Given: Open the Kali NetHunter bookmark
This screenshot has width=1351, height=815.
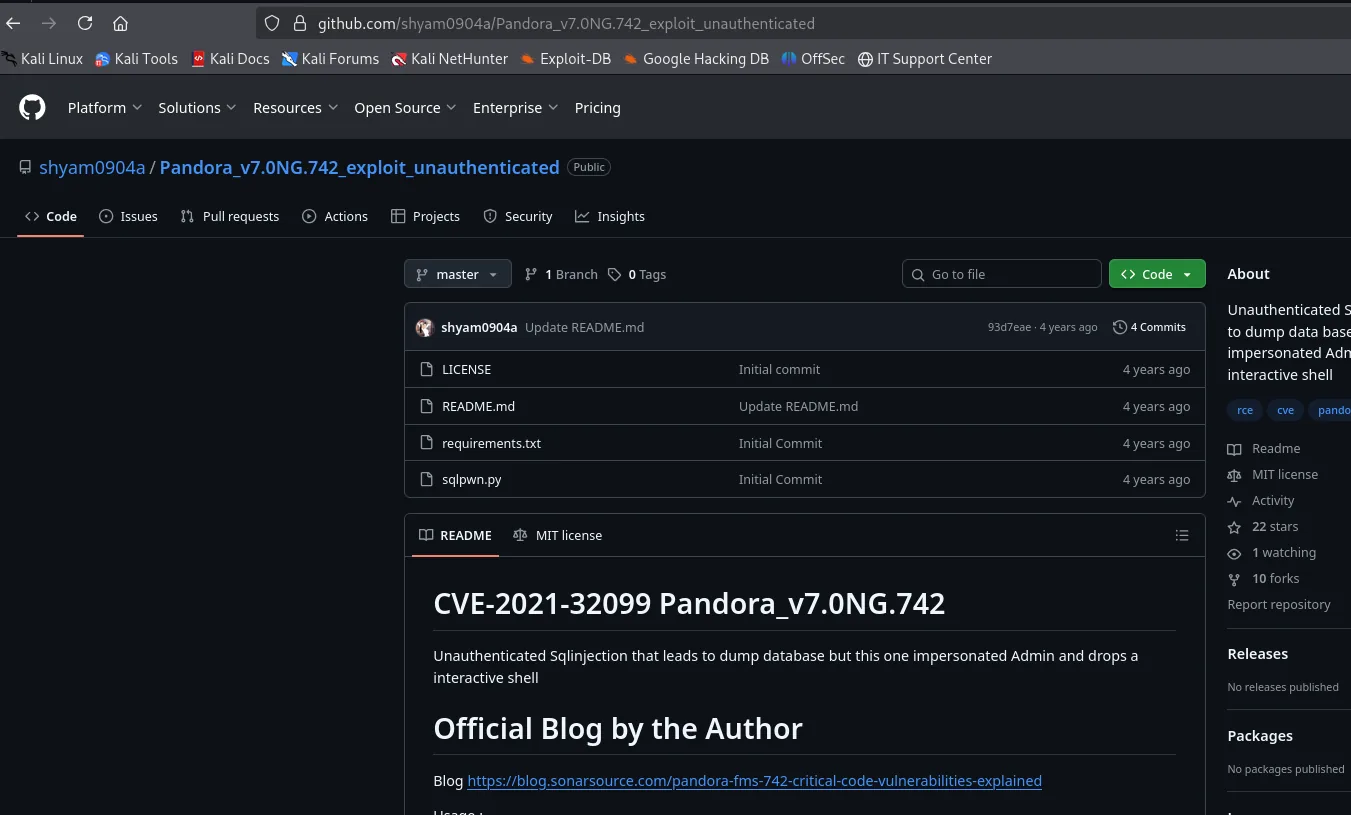Looking at the screenshot, I should coord(450,59).
